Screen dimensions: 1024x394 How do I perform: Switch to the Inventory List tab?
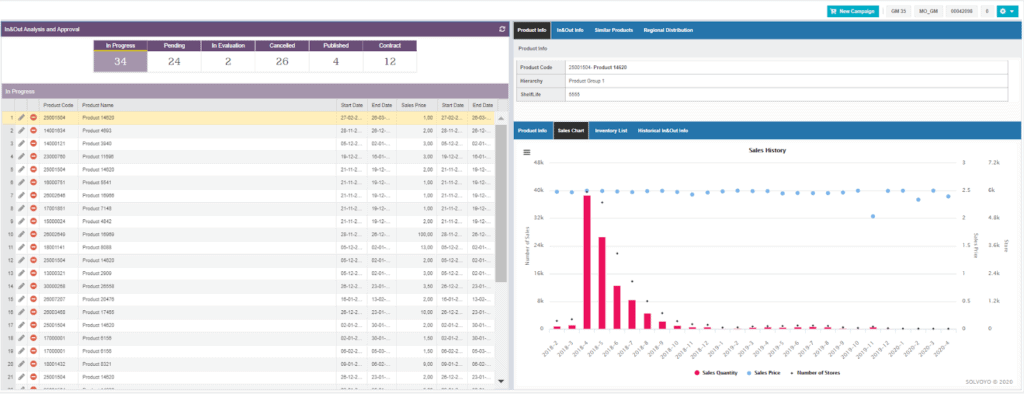coord(611,131)
